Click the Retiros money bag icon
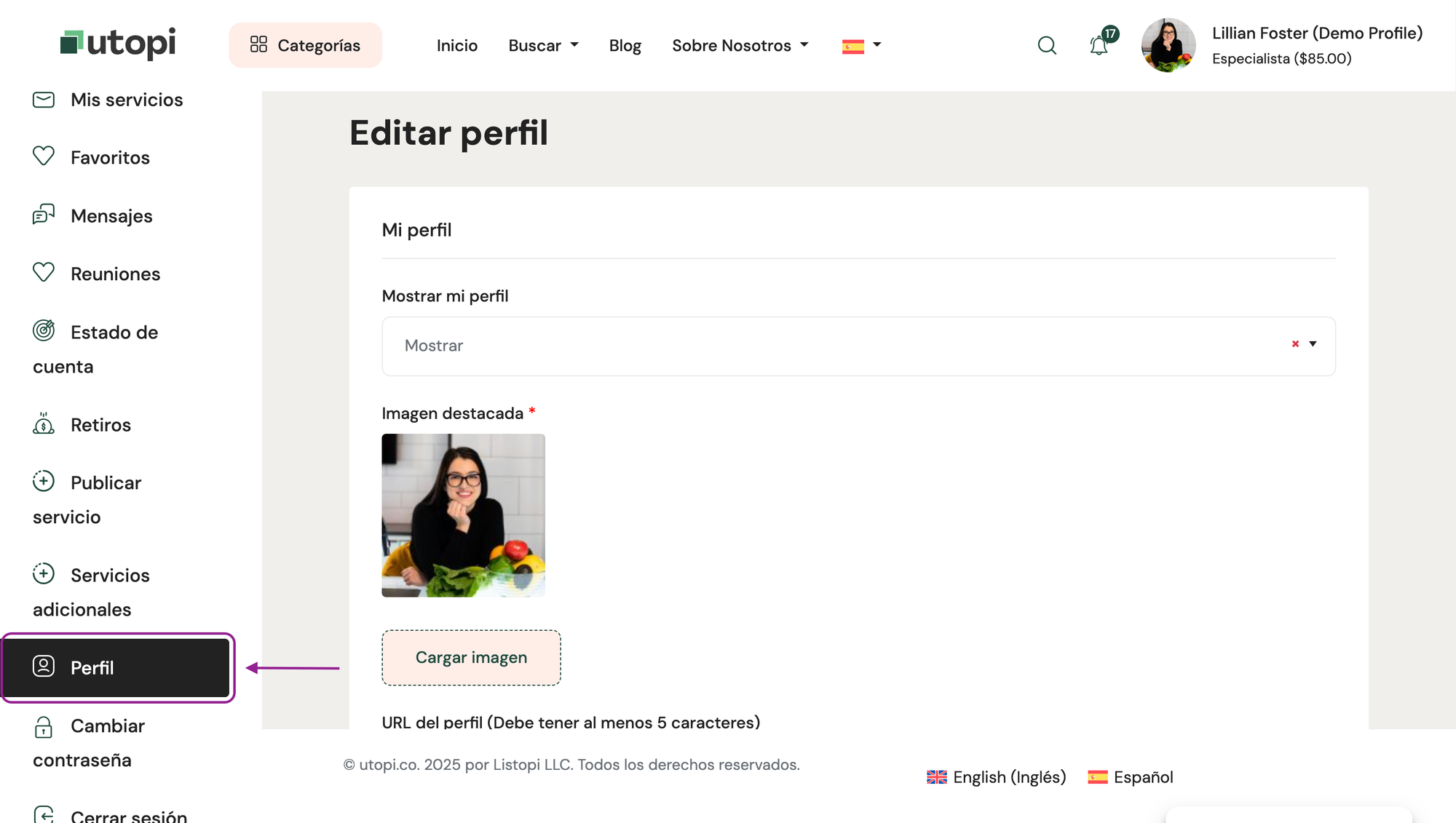The image size is (1456, 823). 44,424
